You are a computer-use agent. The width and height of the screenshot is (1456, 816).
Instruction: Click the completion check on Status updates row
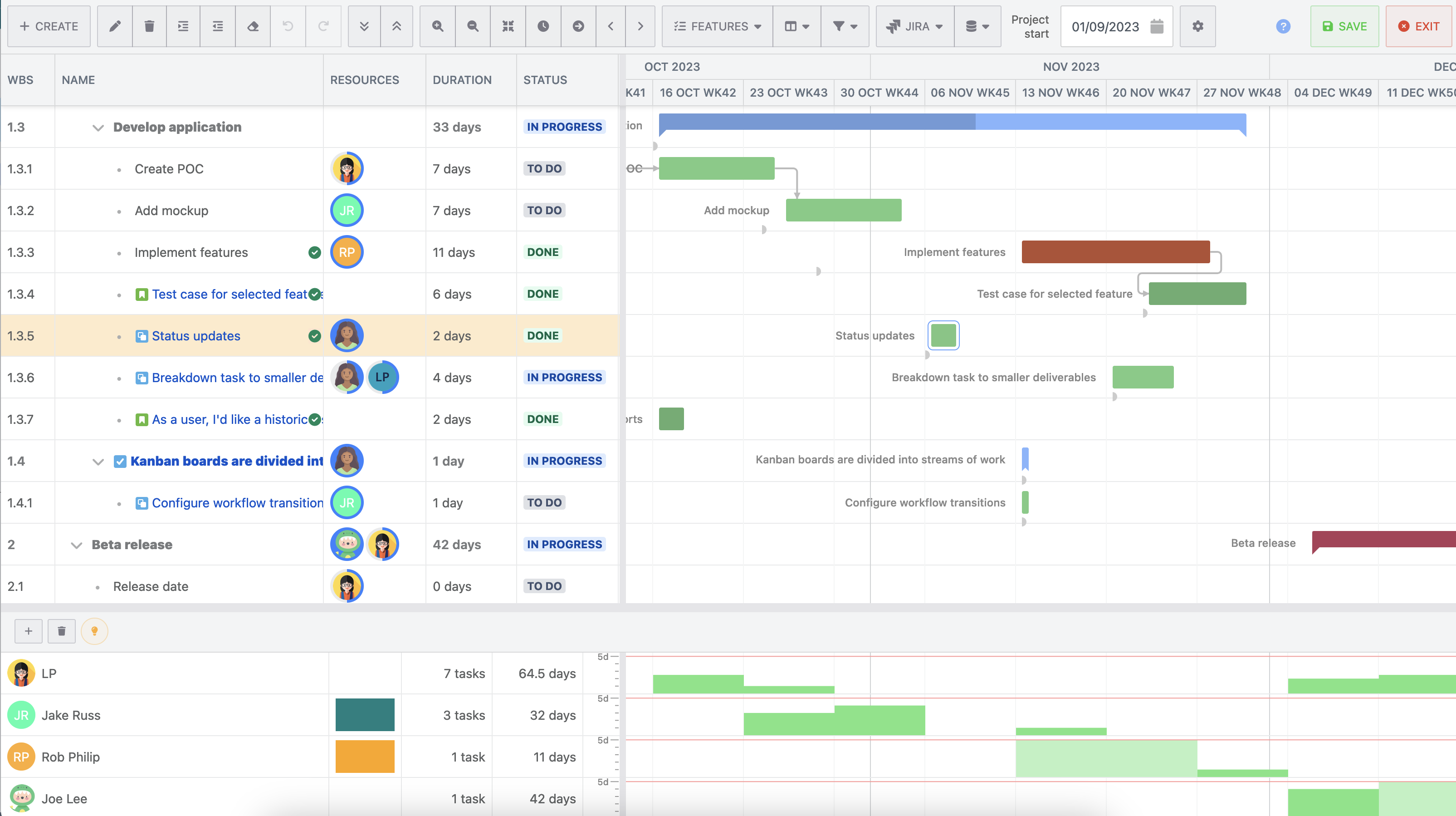point(315,335)
